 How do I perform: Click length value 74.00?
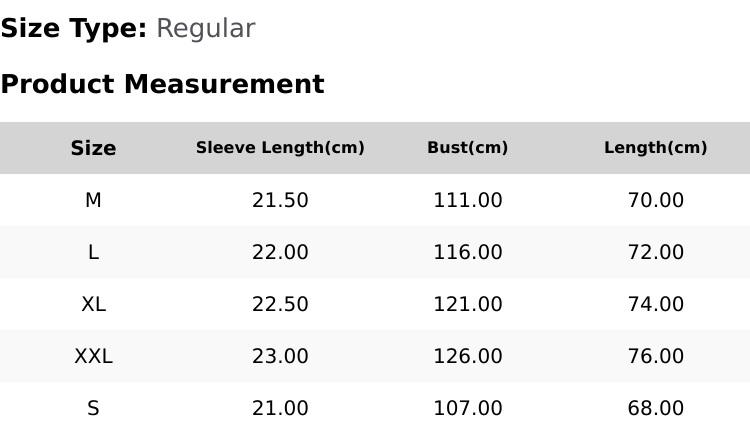point(656,304)
